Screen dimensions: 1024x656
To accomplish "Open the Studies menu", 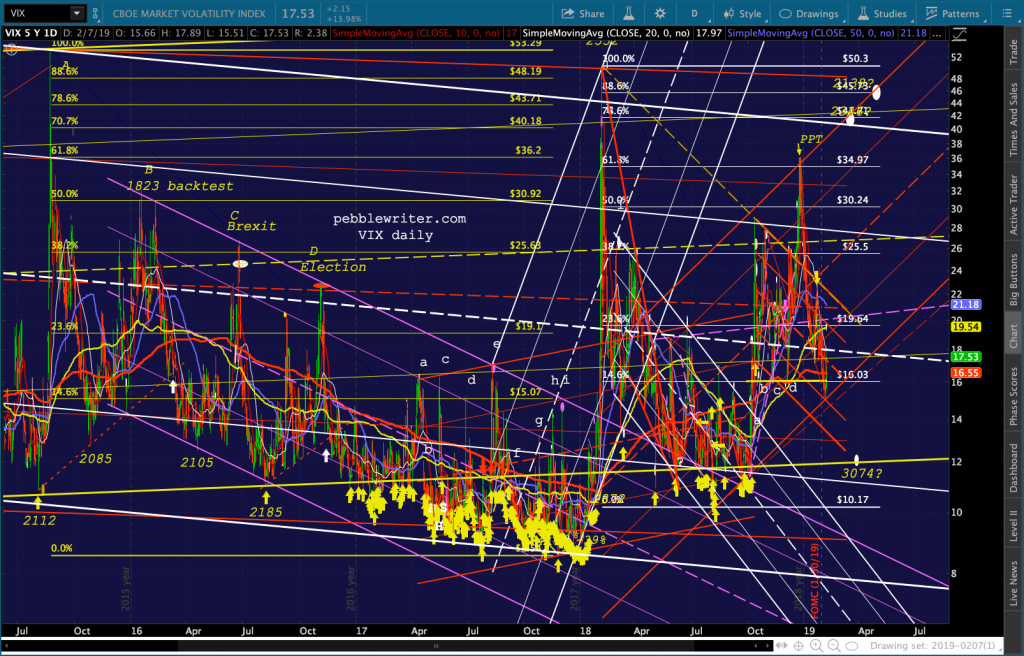I will pos(880,13).
